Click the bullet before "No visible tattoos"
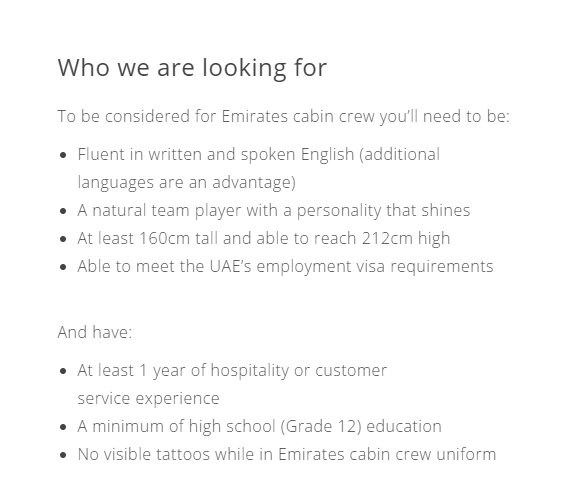The image size is (570, 503). 63,455
